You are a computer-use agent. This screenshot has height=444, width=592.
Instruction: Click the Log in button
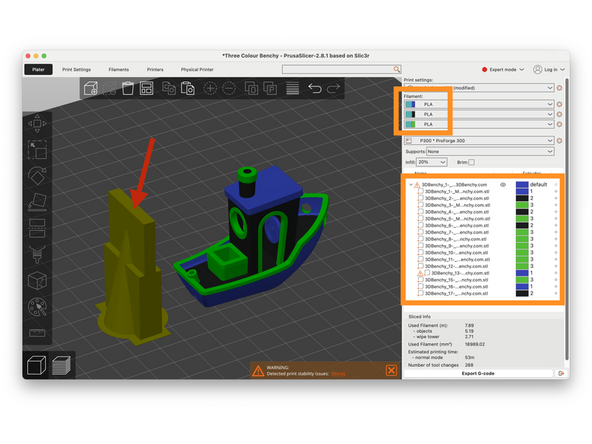(549, 69)
